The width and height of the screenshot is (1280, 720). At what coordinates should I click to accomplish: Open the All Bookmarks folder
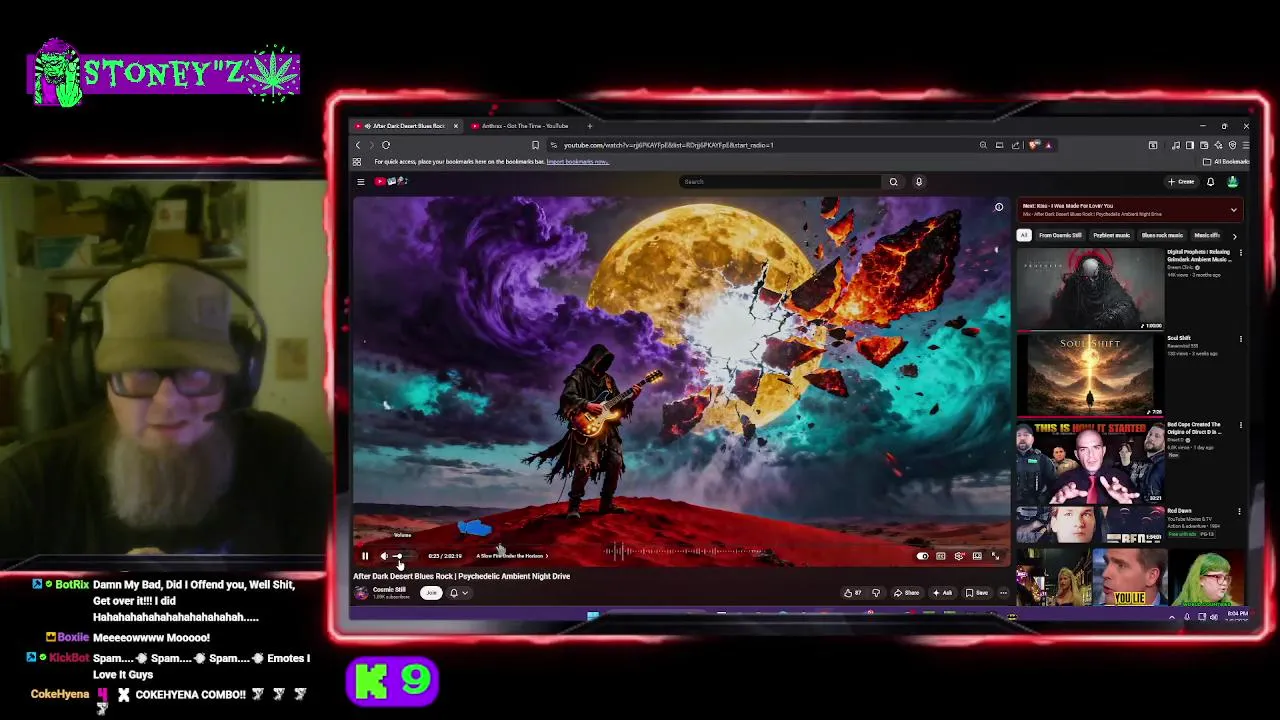(1227, 162)
